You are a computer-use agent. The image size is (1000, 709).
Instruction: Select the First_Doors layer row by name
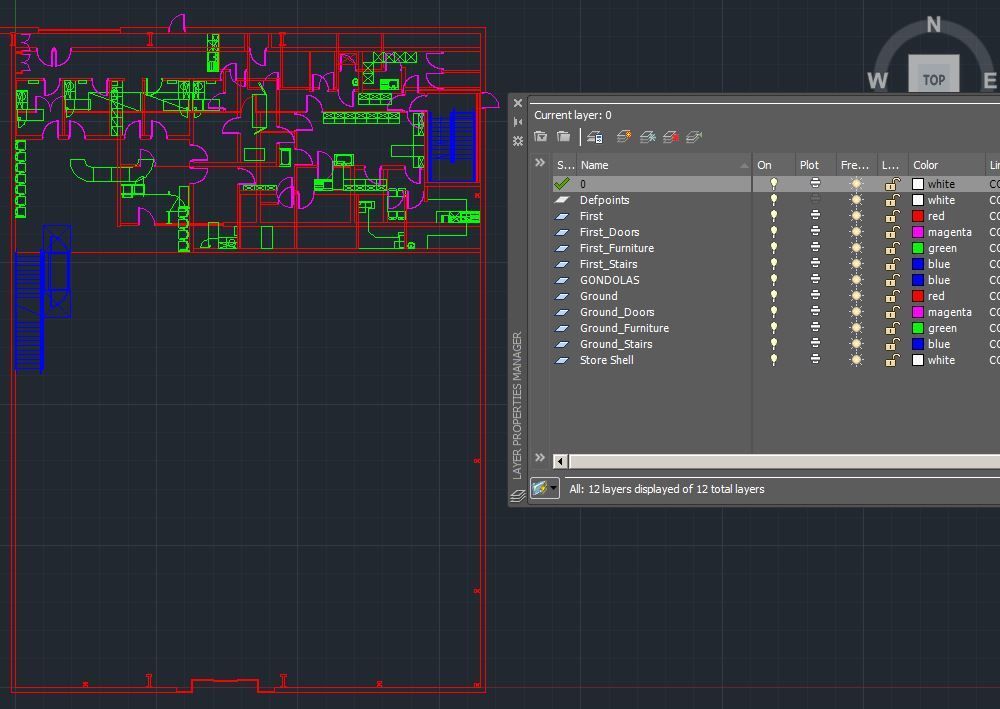pos(609,232)
